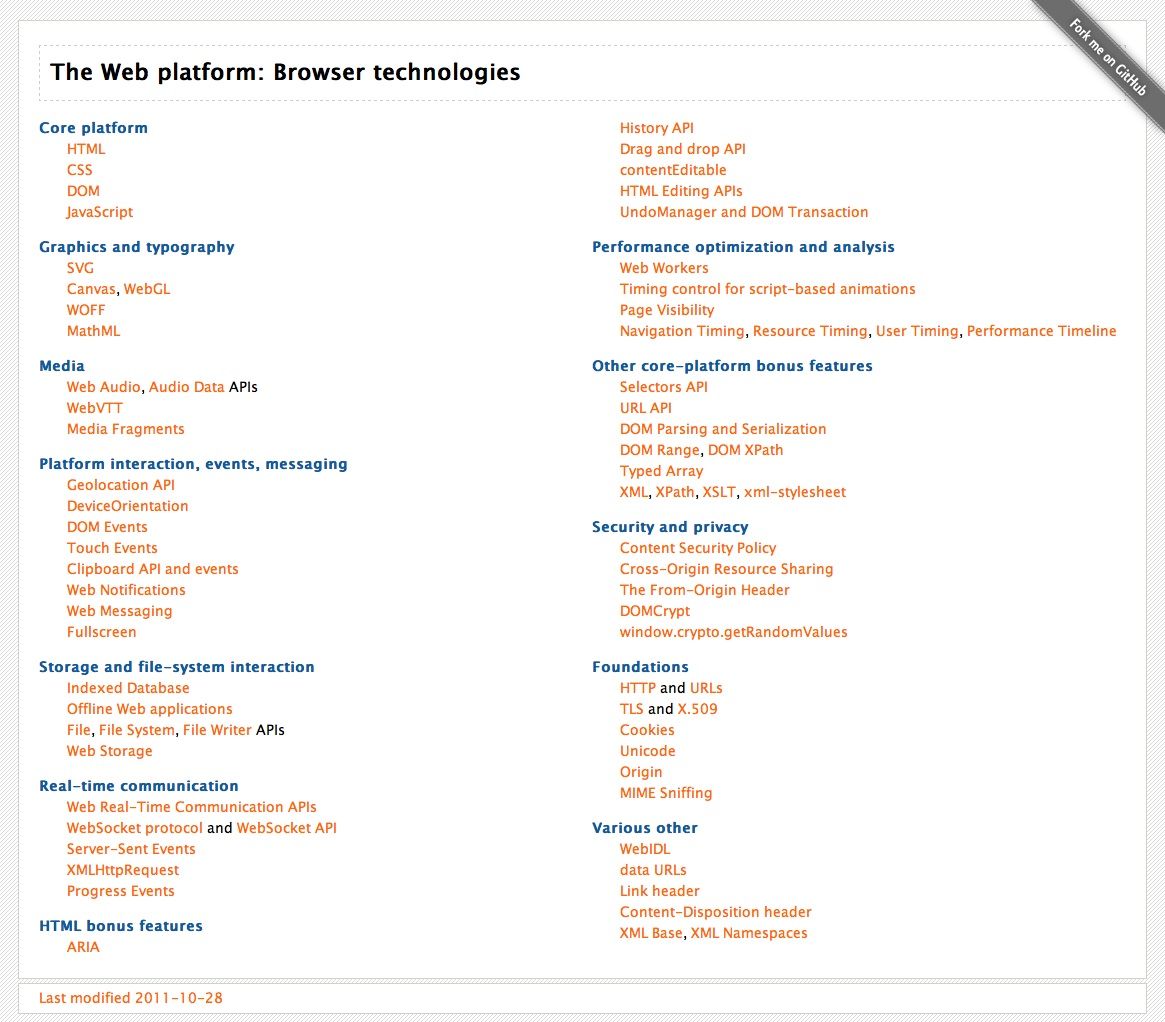The width and height of the screenshot is (1165, 1022).
Task: Open the Indexed Database link
Action: 127,687
